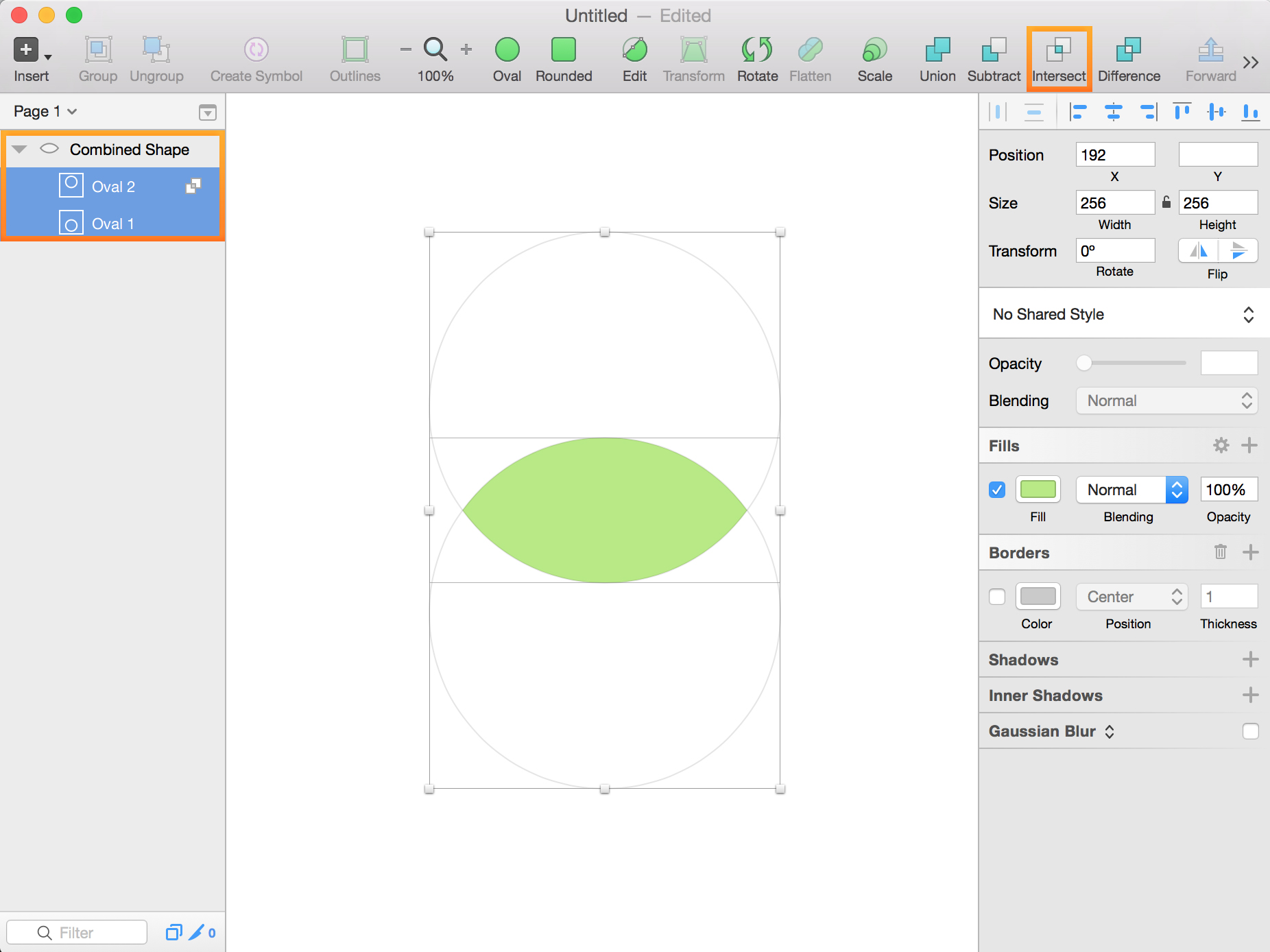Image resolution: width=1270 pixels, height=952 pixels.
Task: Disable the fill checkbox
Action: click(997, 490)
